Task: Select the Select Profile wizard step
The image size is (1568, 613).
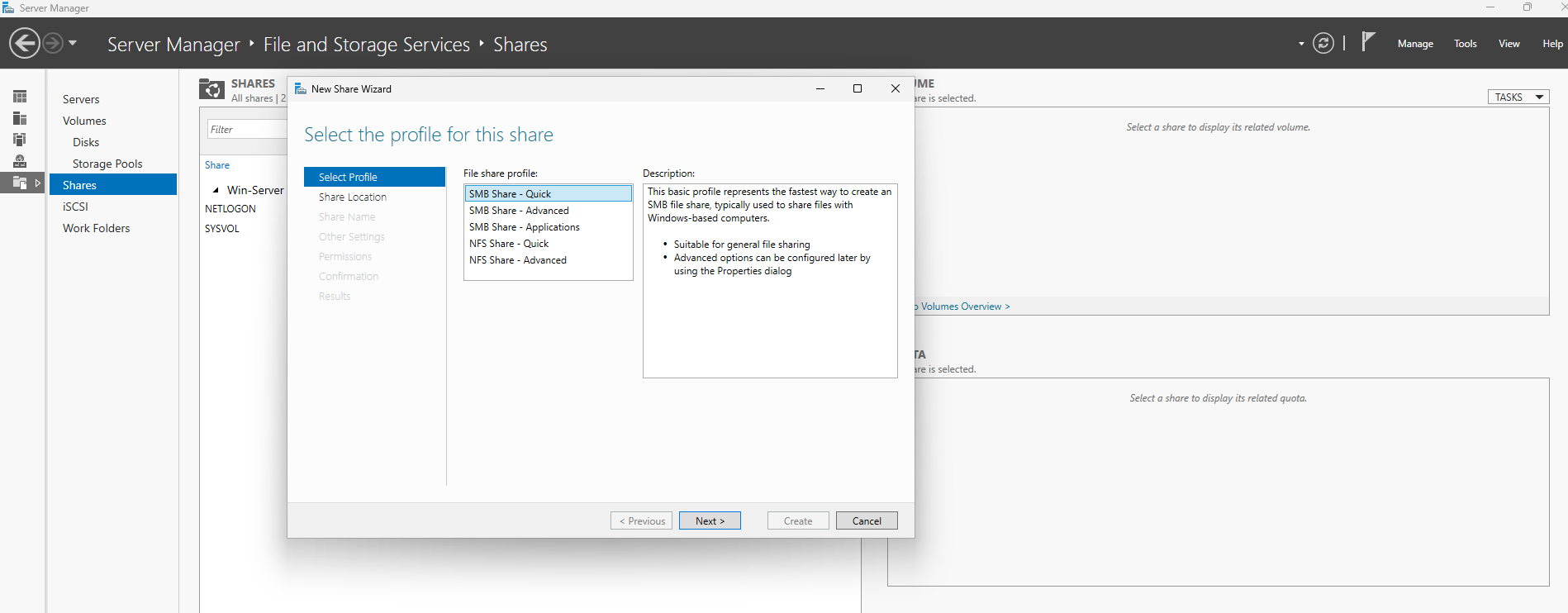Action: pos(374,177)
